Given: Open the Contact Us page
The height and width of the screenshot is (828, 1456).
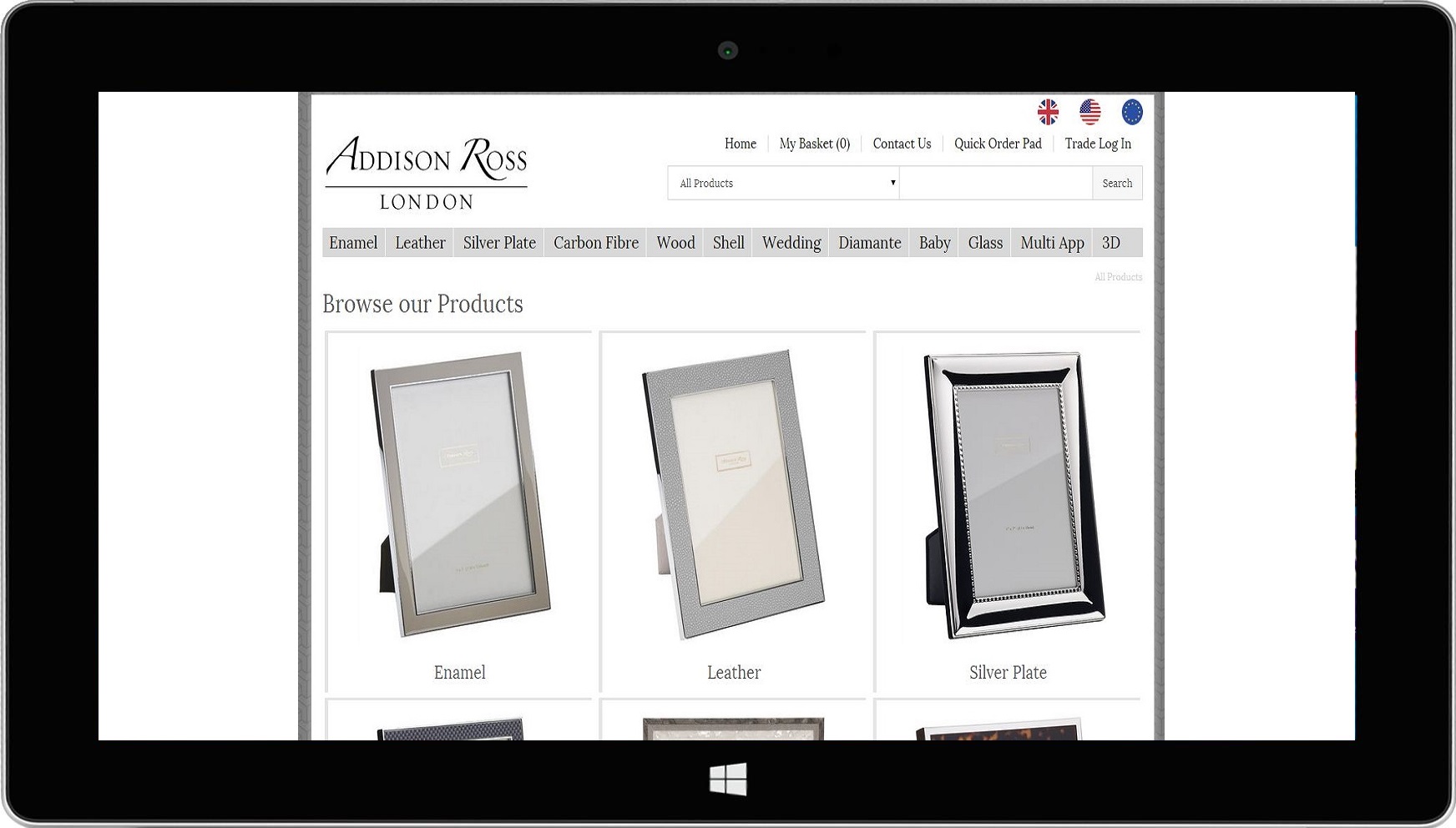Looking at the screenshot, I should [x=902, y=144].
